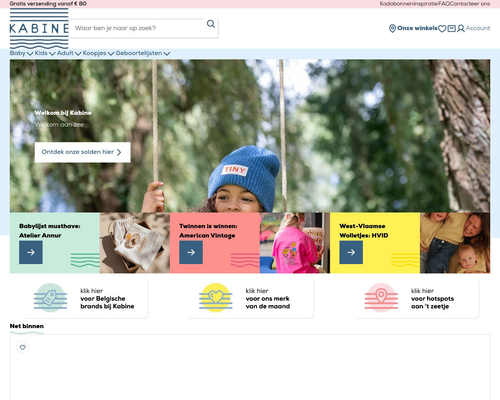The height and width of the screenshot is (400, 500).
Task: Click the arrow button under Wolletjes: HVID
Action: (351, 253)
